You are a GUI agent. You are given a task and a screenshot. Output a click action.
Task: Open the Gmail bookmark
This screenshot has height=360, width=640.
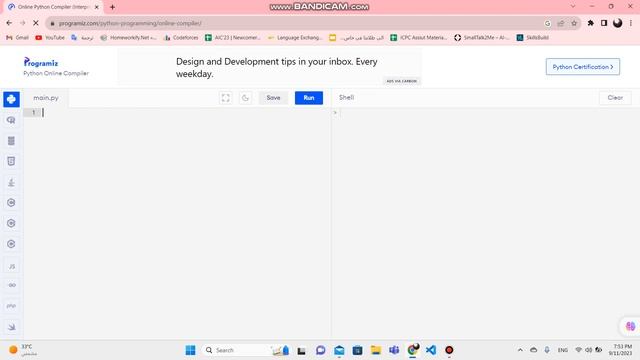[17, 38]
